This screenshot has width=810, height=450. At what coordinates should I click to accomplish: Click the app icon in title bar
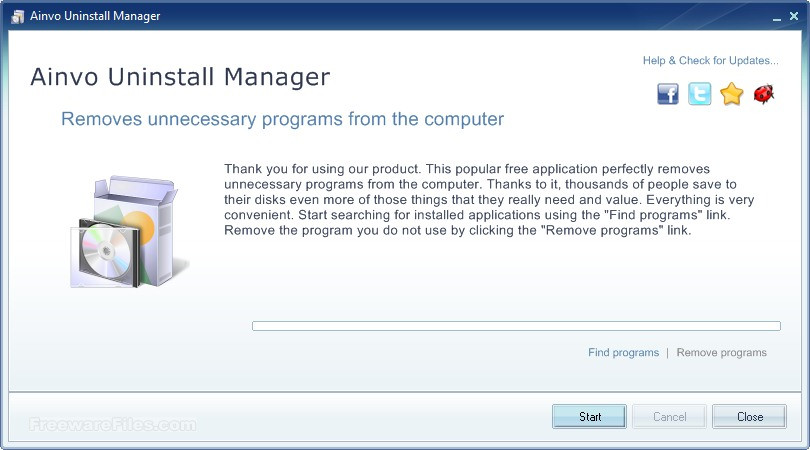click(x=17, y=16)
